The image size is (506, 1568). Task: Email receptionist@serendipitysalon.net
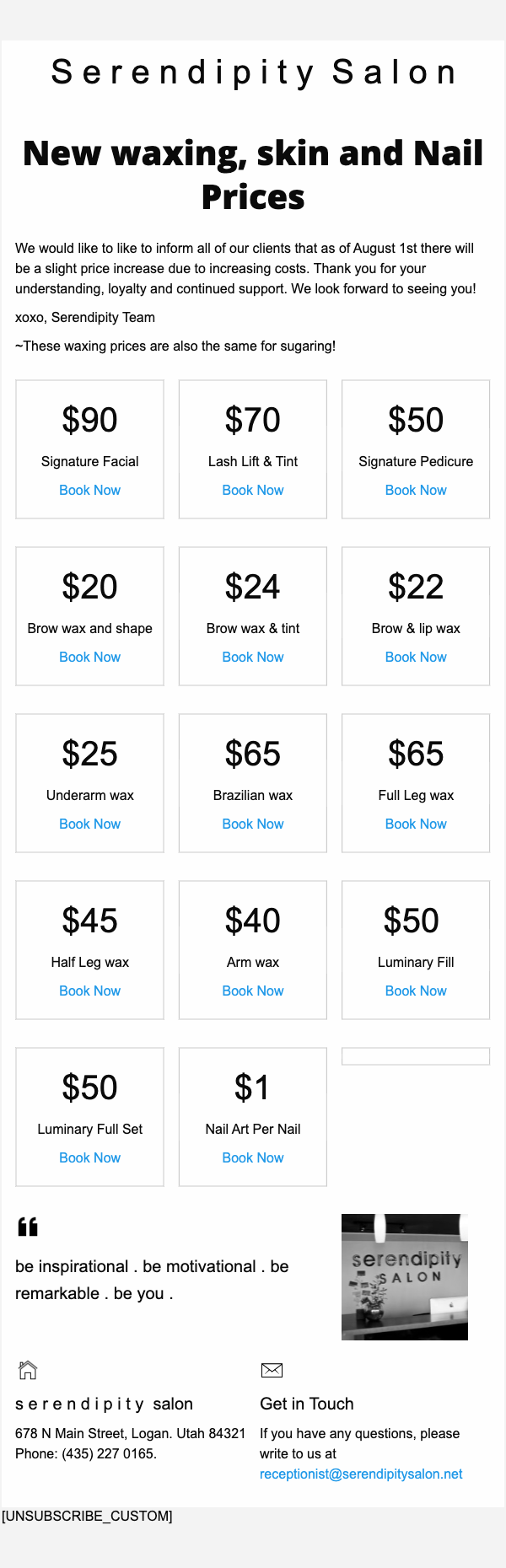361,1474
